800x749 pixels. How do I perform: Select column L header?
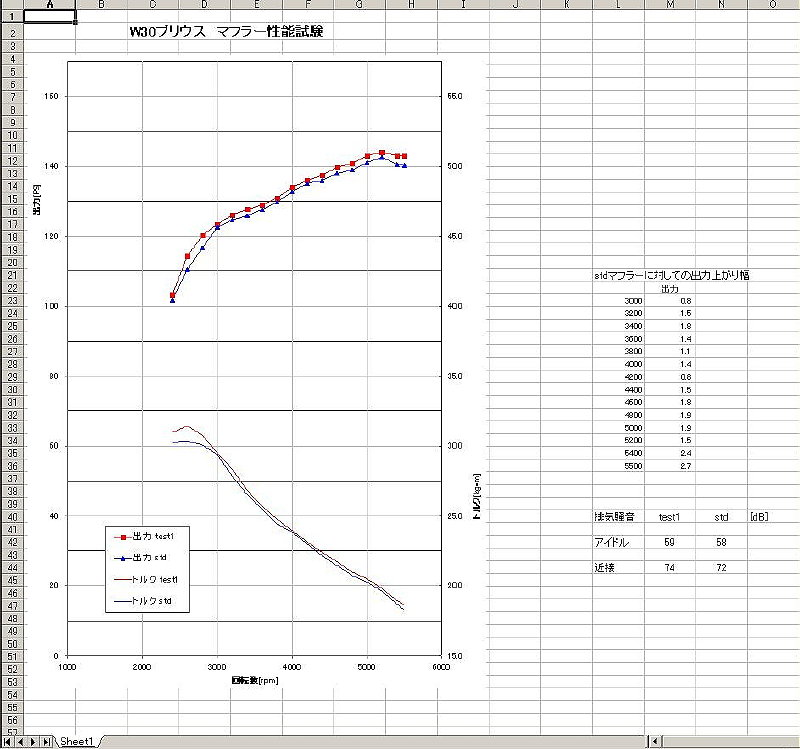point(618,5)
